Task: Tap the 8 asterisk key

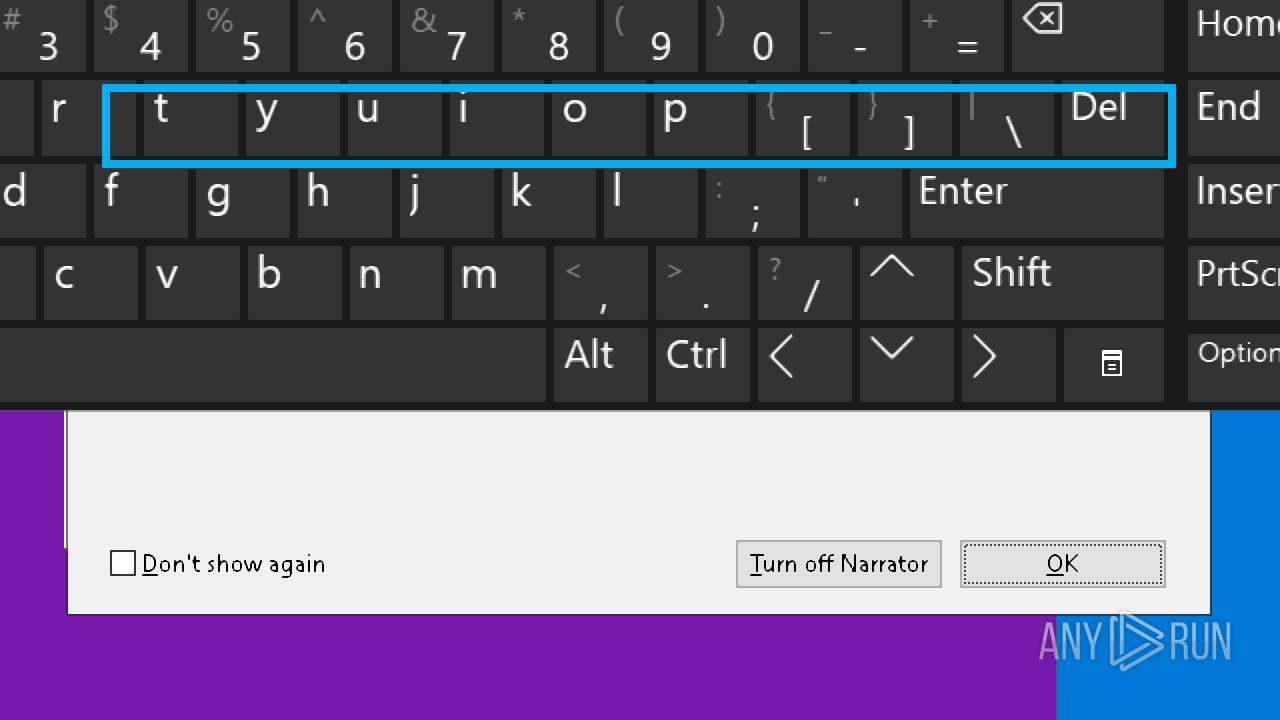Action: [x=548, y=36]
